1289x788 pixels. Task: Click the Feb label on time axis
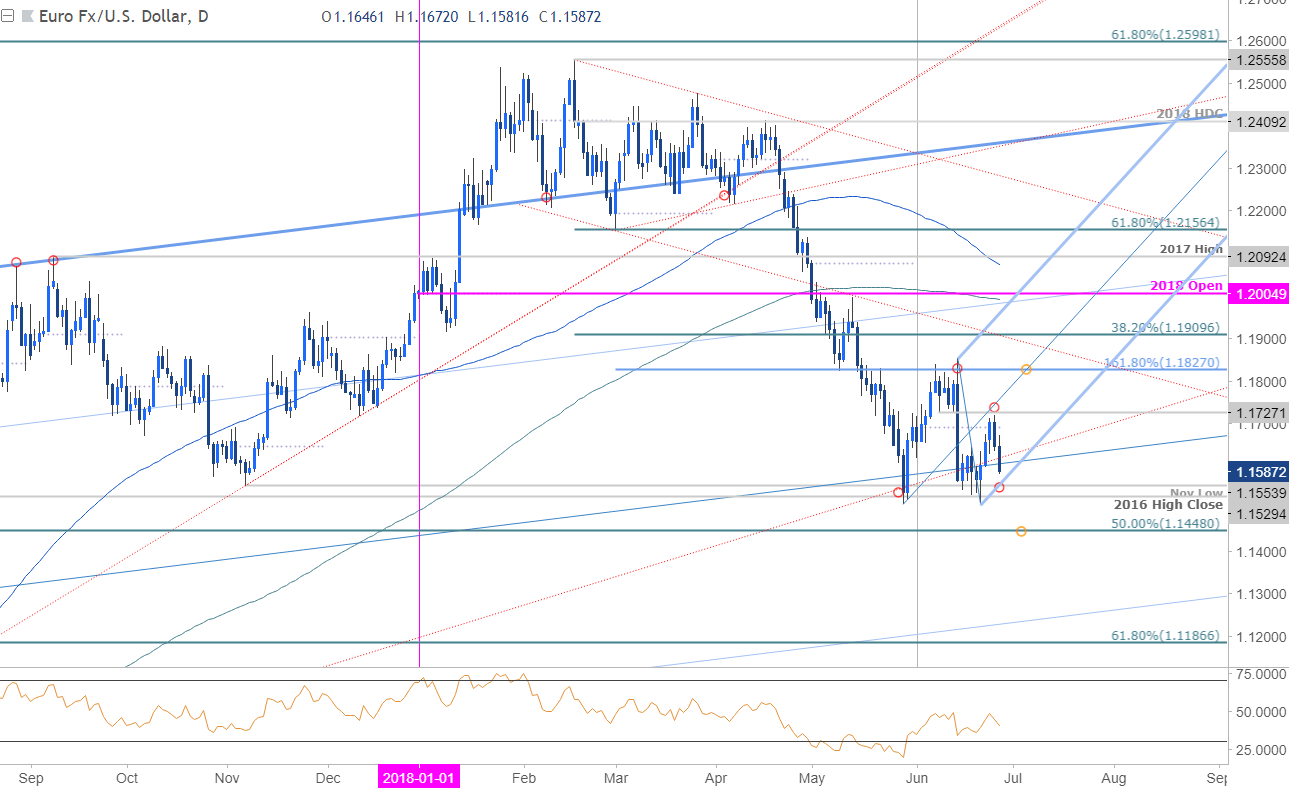pos(523,777)
